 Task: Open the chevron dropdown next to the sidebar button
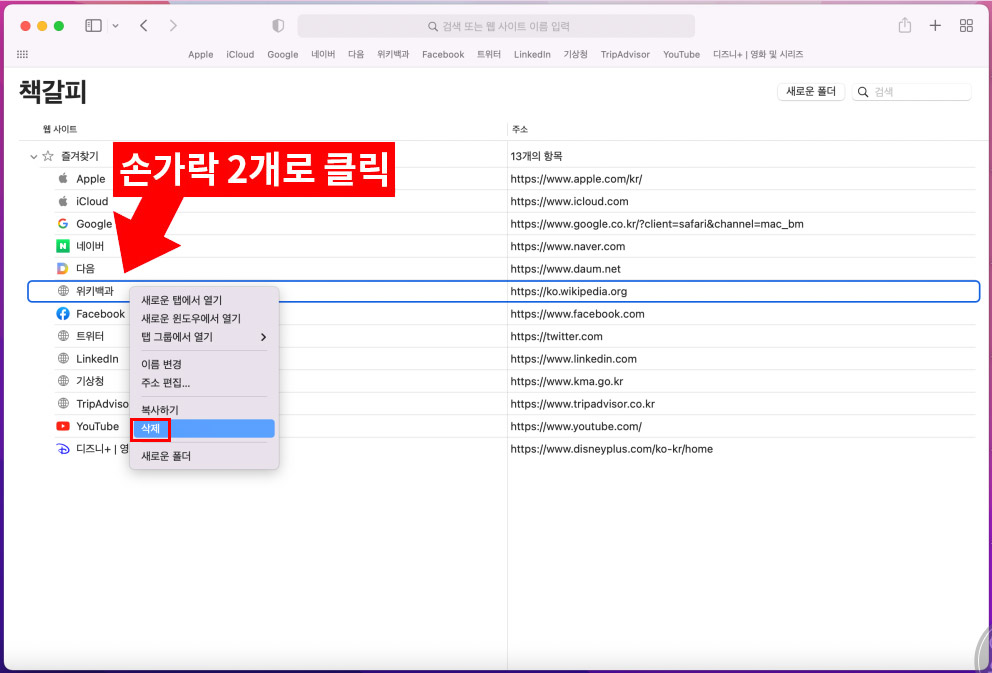click(x=113, y=25)
